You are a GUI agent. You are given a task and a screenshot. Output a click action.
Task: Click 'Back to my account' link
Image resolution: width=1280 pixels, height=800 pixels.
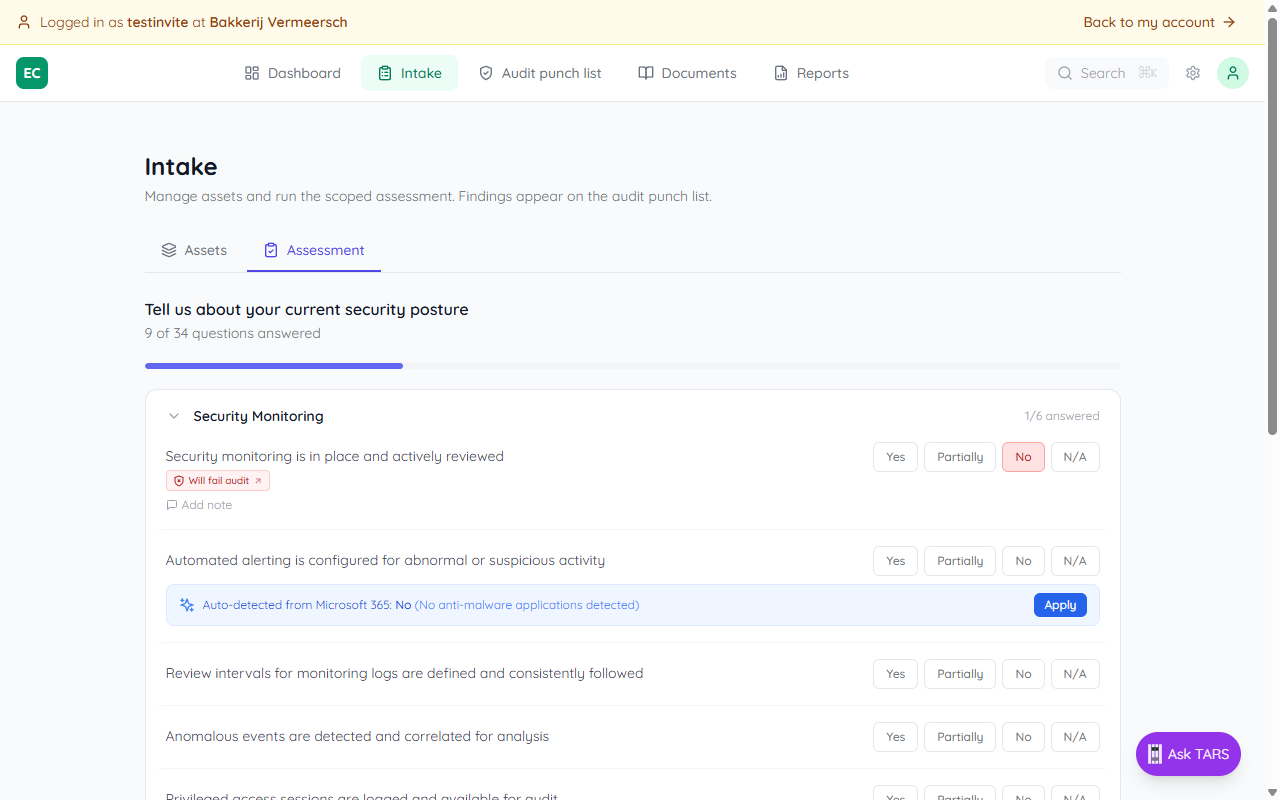(1158, 21)
